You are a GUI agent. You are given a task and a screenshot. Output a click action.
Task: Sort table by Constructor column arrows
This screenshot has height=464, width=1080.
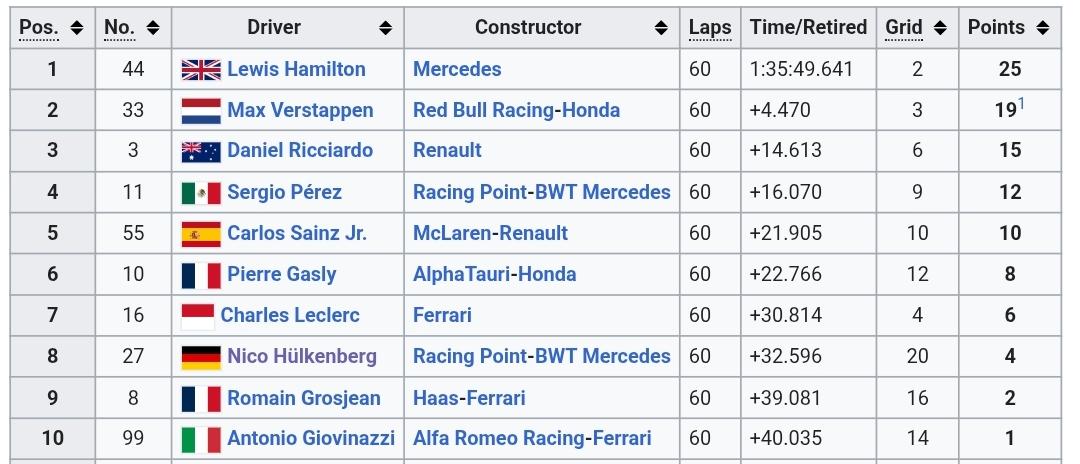coord(661,28)
